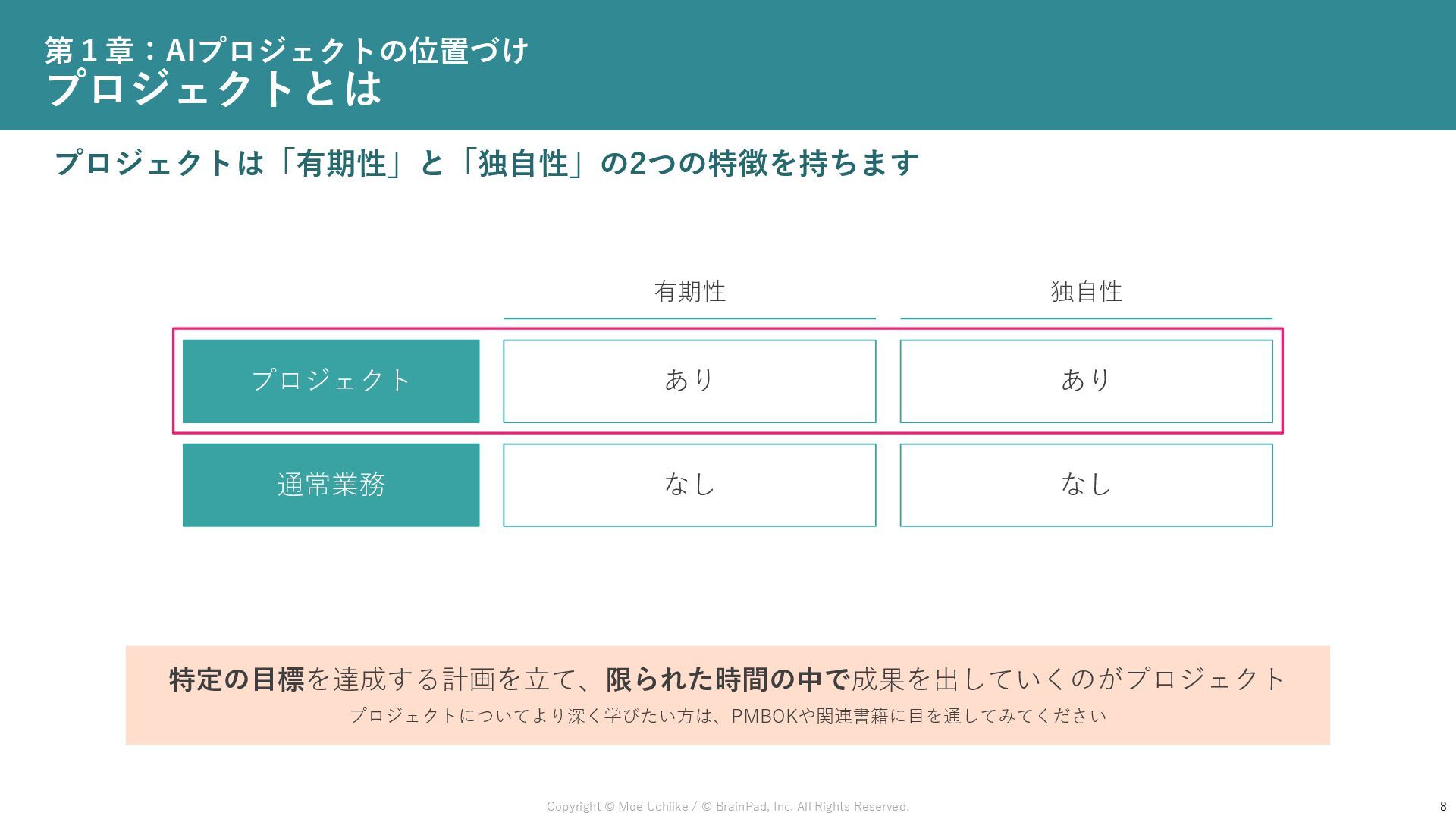
Task: Click the chapter heading 第1章：AIプロジェクトの位置づけ
Action: point(287,51)
